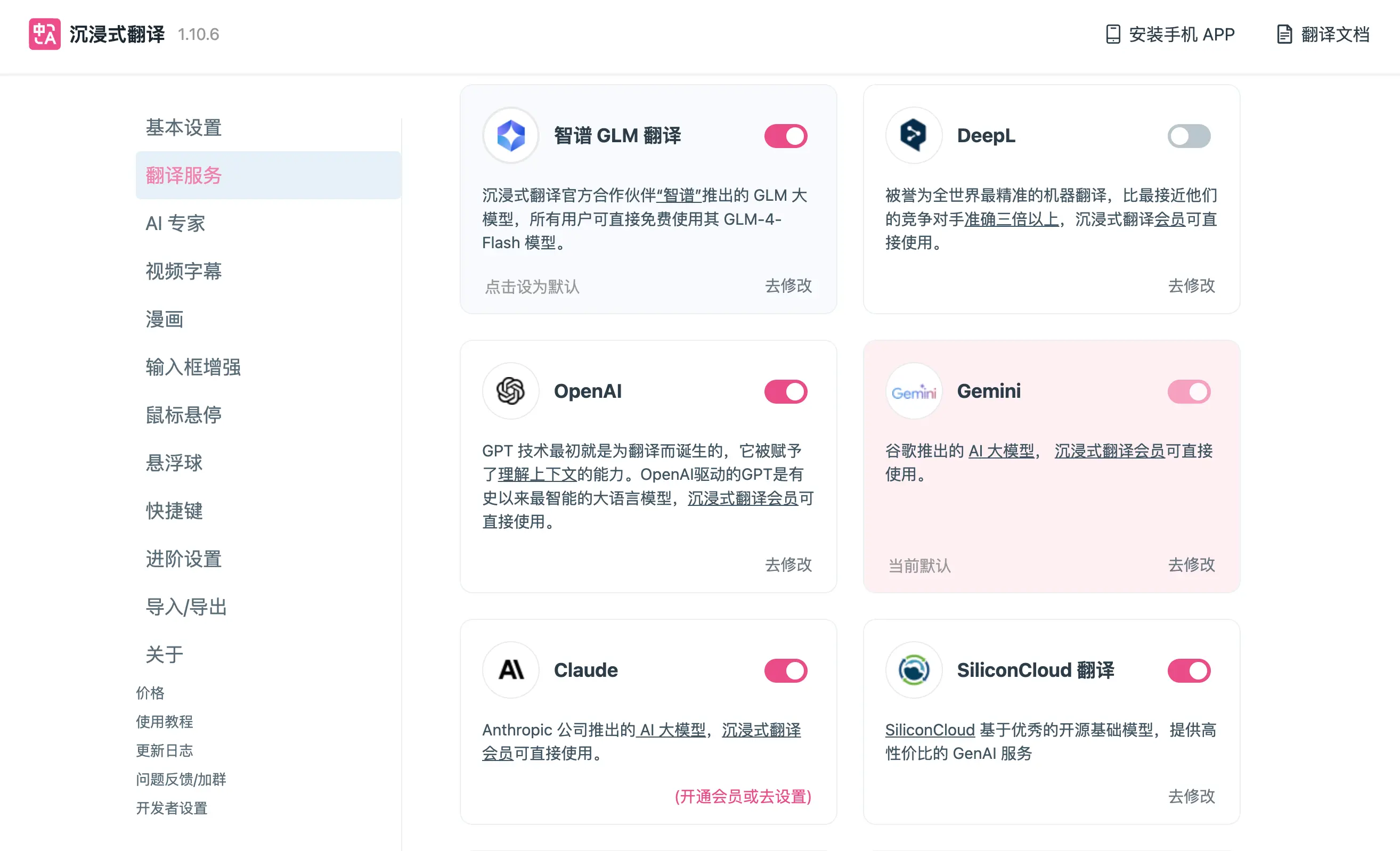Click the Immersive Translate pink logo icon
The width and height of the screenshot is (1400, 851).
tap(44, 34)
